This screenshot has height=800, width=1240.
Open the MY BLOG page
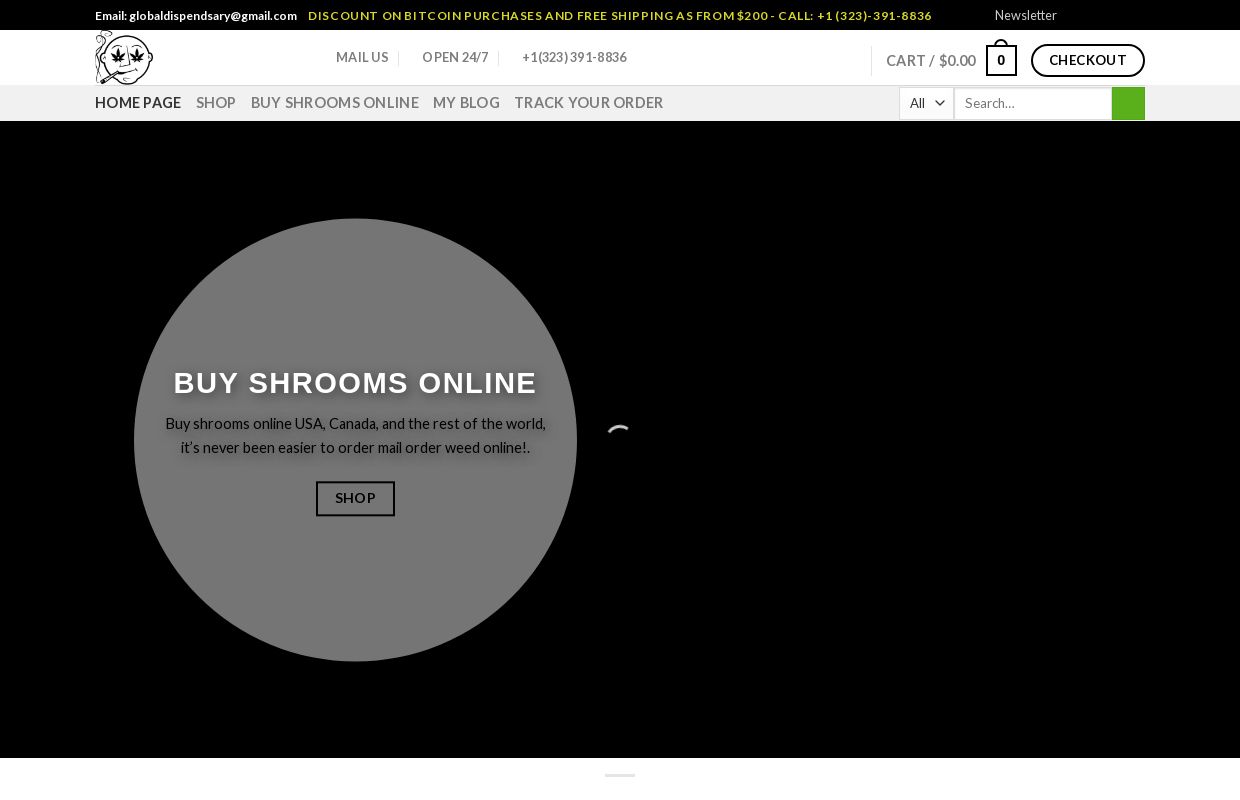point(466,102)
